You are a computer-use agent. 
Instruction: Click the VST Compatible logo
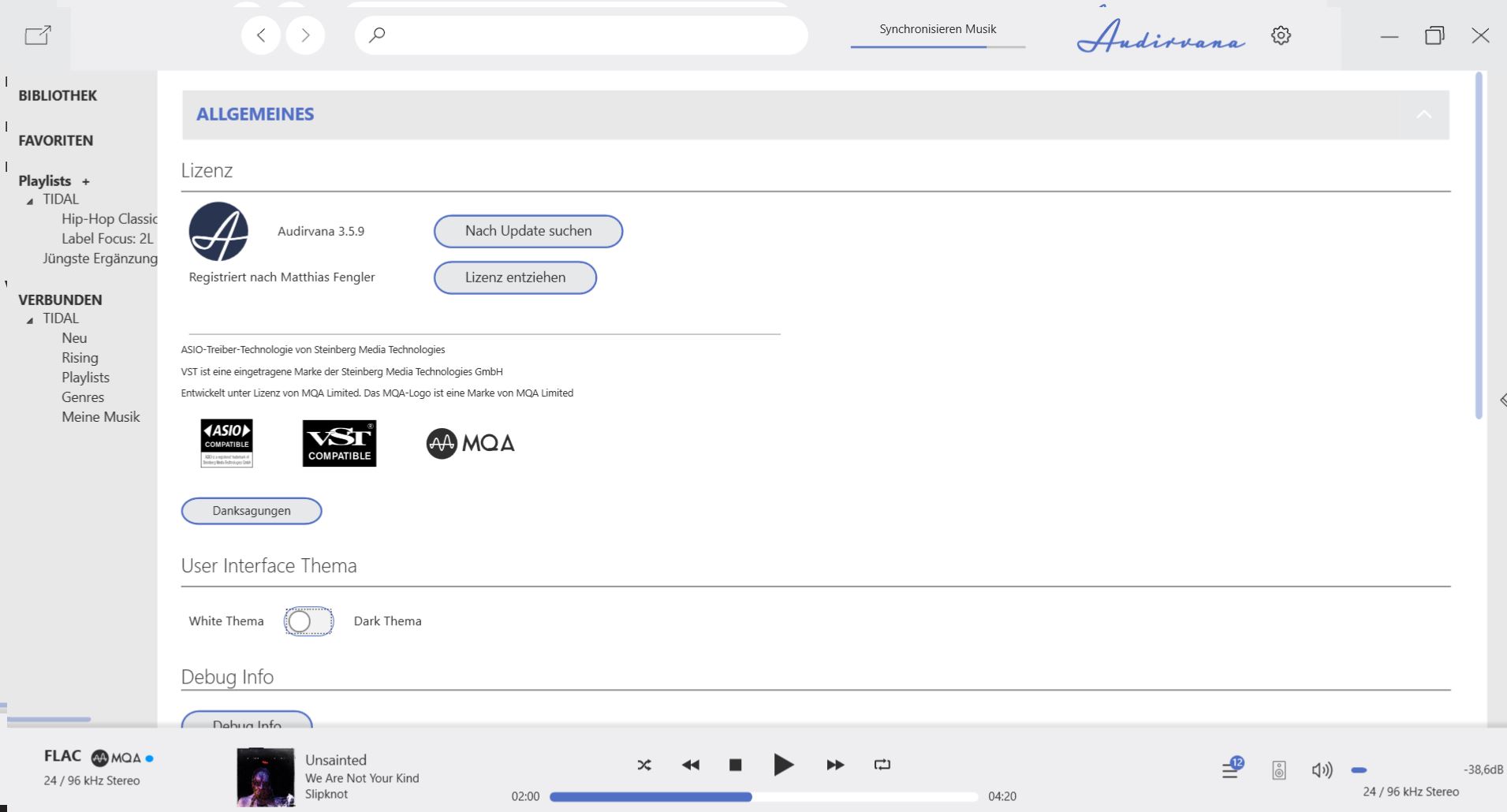[339, 443]
